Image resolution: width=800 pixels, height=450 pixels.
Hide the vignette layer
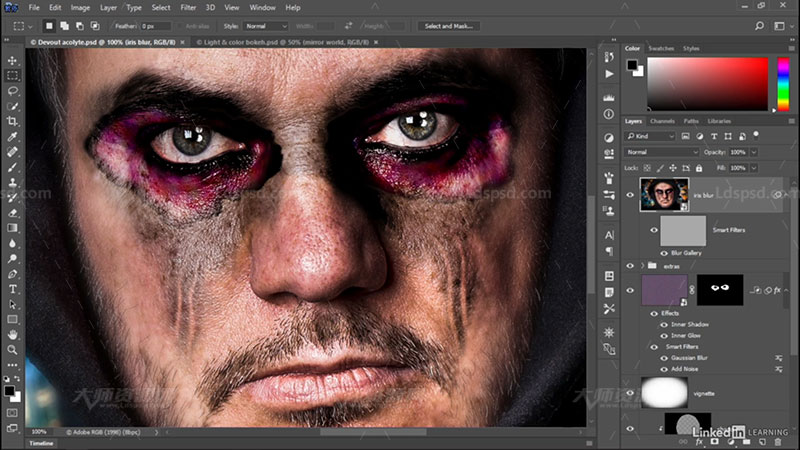click(x=630, y=393)
